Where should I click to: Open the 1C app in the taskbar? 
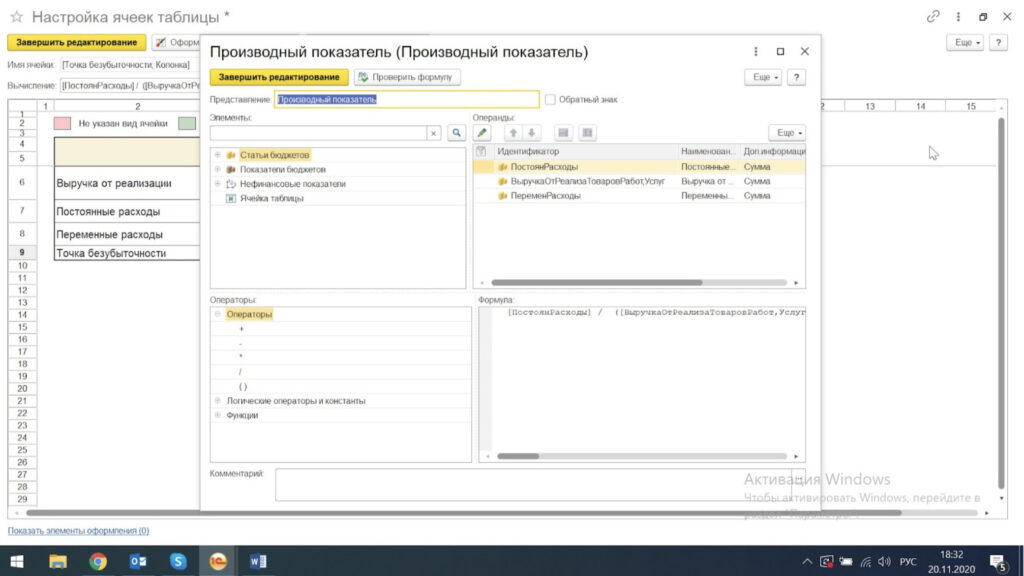click(x=217, y=561)
